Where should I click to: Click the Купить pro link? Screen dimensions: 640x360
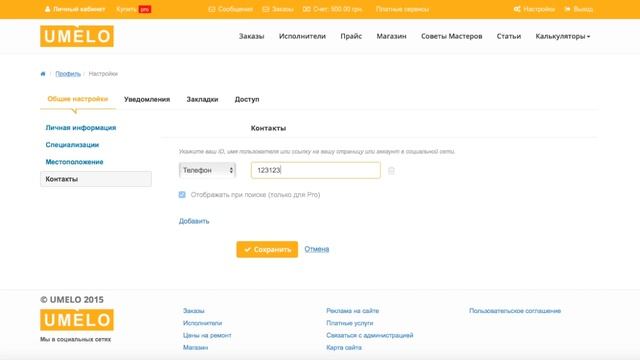(x=133, y=9)
